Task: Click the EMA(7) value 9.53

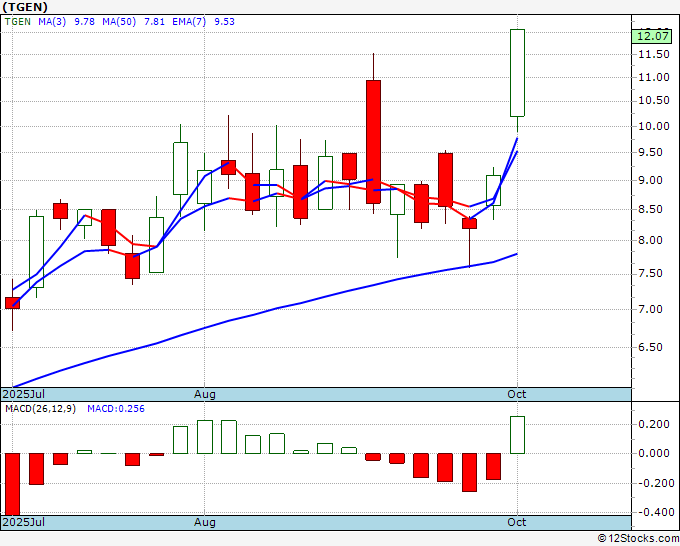Action: [x=225, y=22]
